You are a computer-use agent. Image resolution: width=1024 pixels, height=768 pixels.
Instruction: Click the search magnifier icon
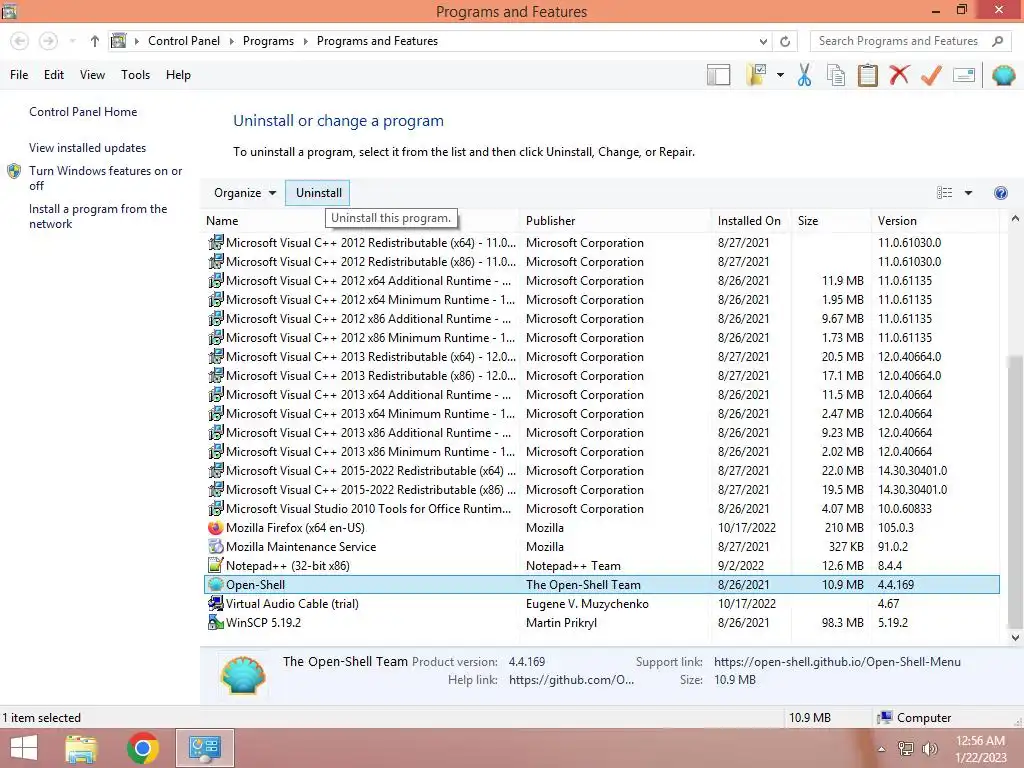point(997,41)
